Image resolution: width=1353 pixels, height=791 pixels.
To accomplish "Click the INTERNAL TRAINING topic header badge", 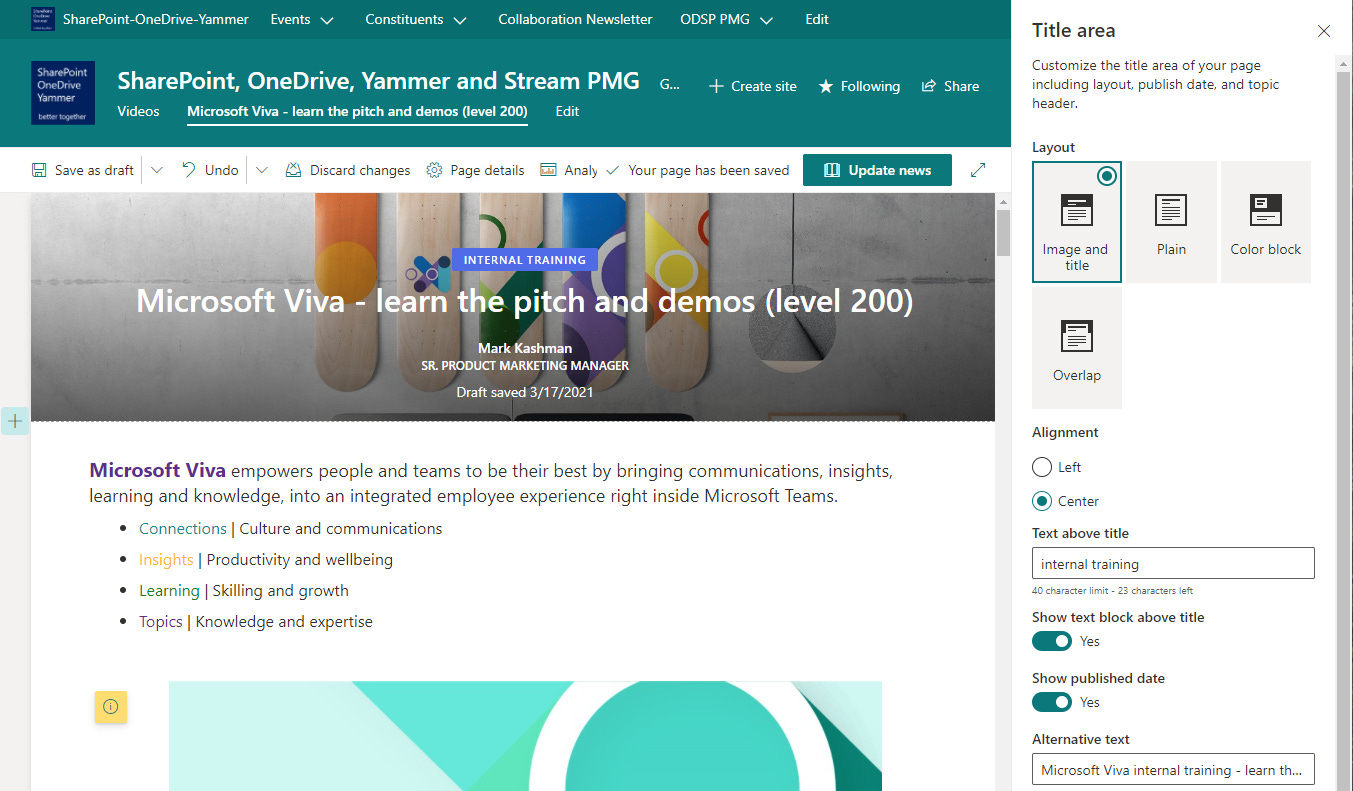I will 525,260.
